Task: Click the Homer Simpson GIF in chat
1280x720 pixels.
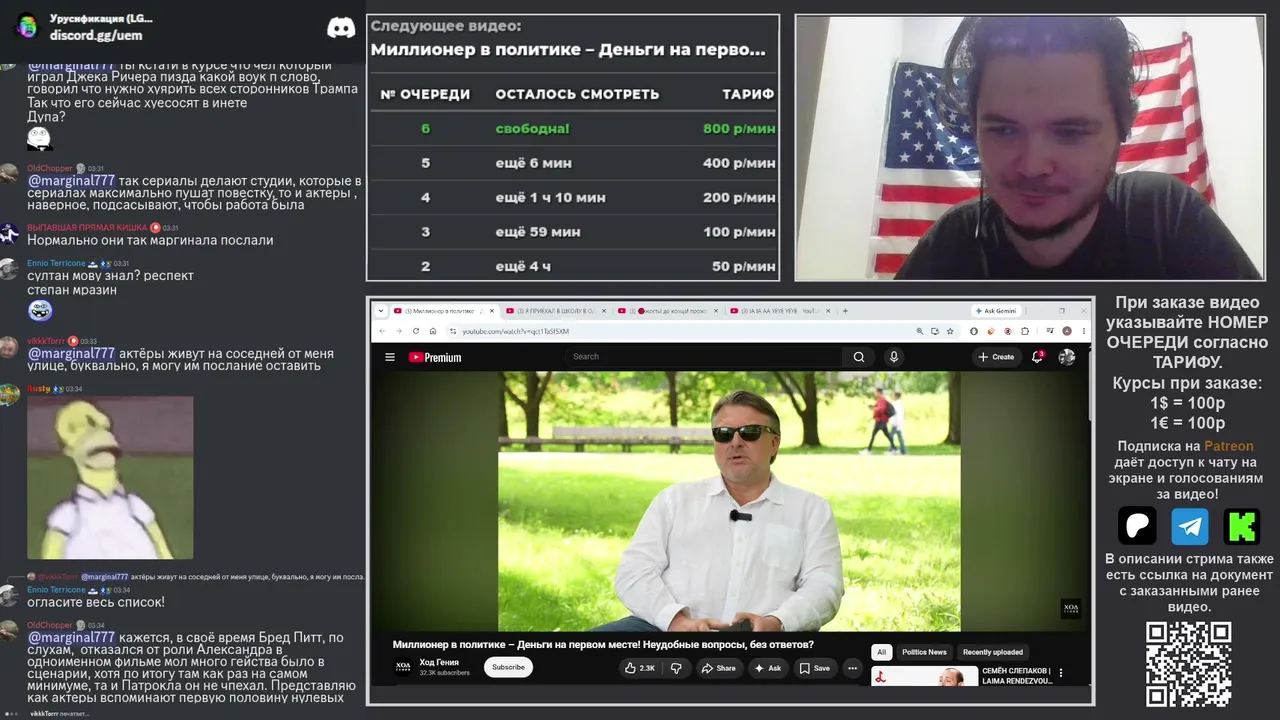Action: coord(110,477)
